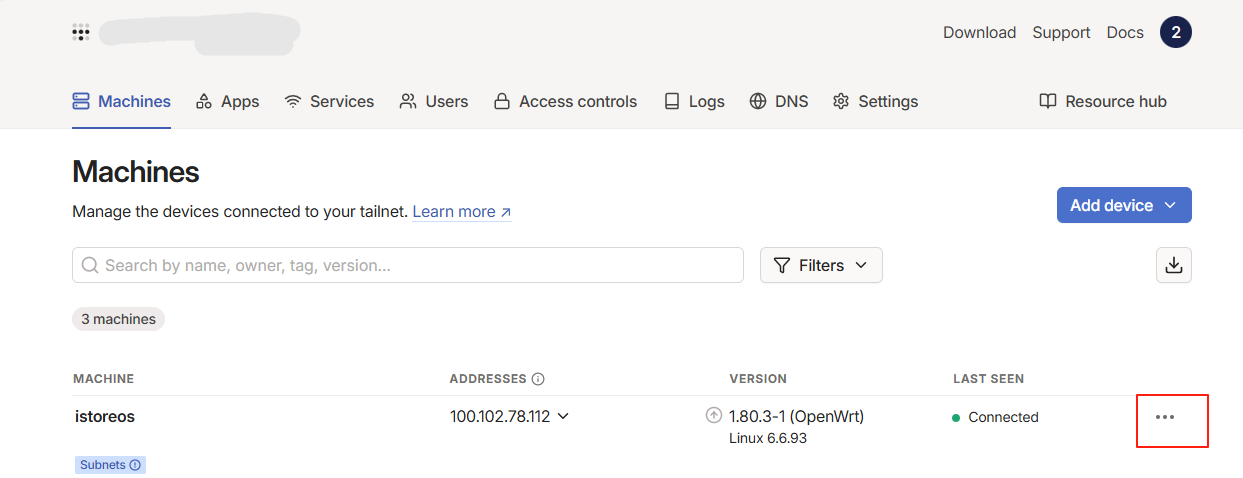Open the Add device dropdown
Image resolution: width=1243 pixels, height=478 pixels.
1124,205
